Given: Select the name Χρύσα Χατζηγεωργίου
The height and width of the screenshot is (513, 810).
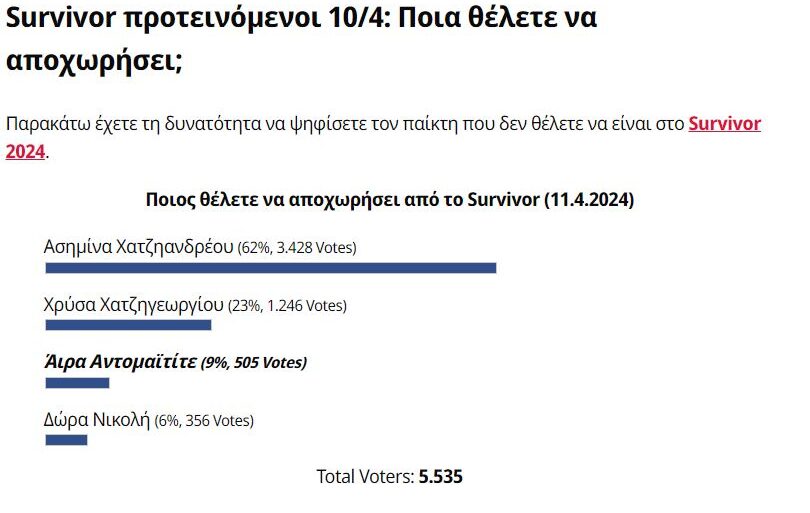Looking at the screenshot, I should coord(134,304).
